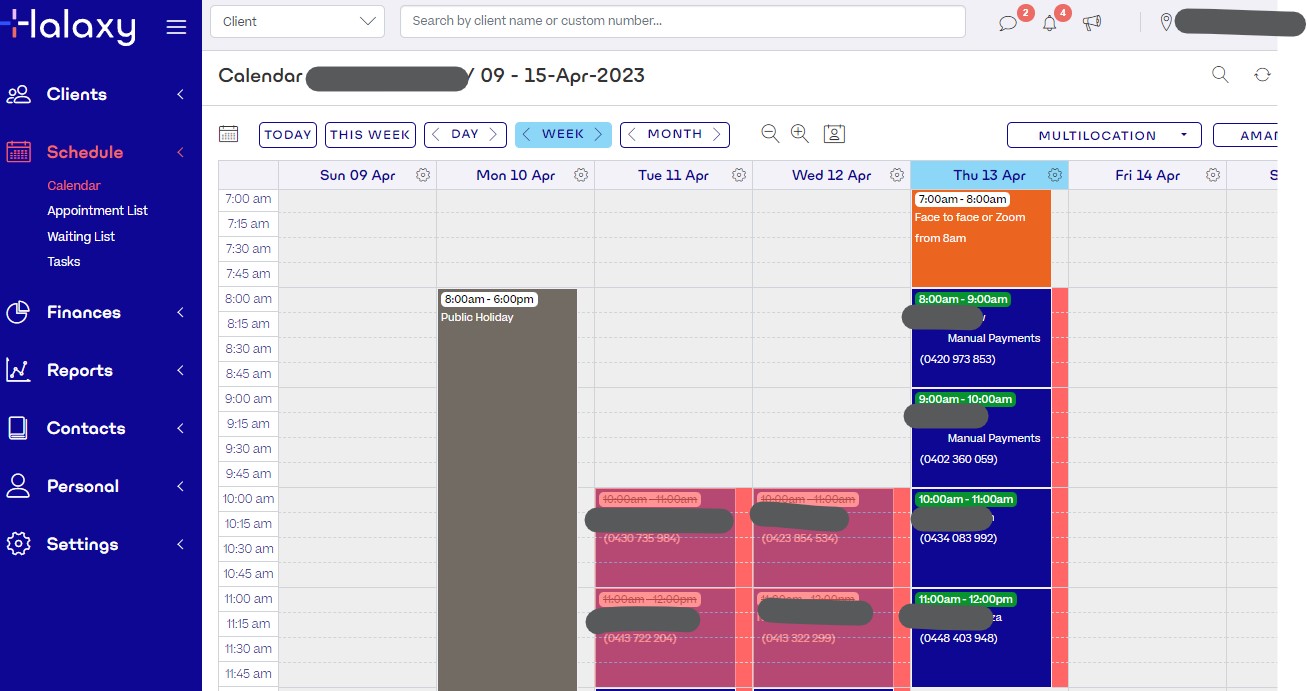Image resolution: width=1307 pixels, height=691 pixels.
Task: Refresh the calendar
Action: (1262, 75)
